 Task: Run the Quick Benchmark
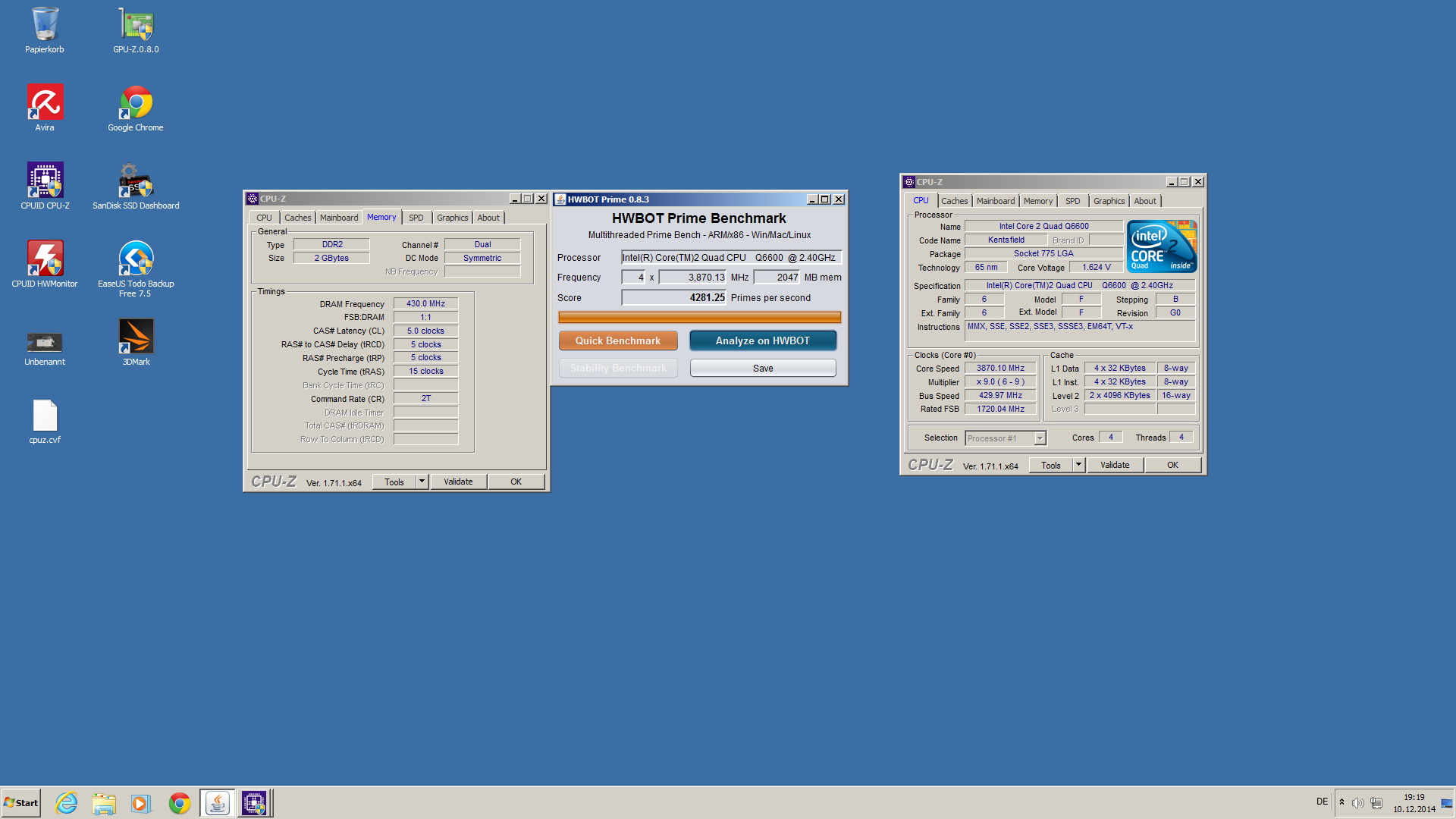[618, 341]
